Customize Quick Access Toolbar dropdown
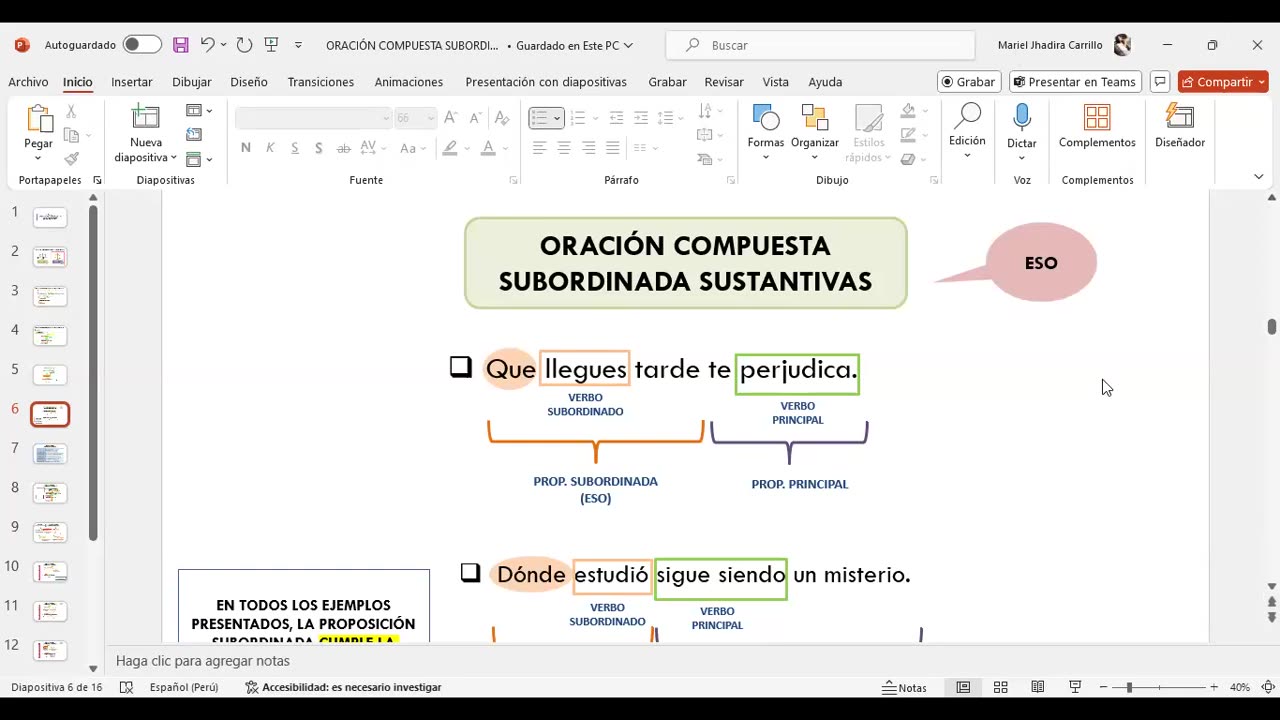The height and width of the screenshot is (720, 1280). [x=298, y=45]
